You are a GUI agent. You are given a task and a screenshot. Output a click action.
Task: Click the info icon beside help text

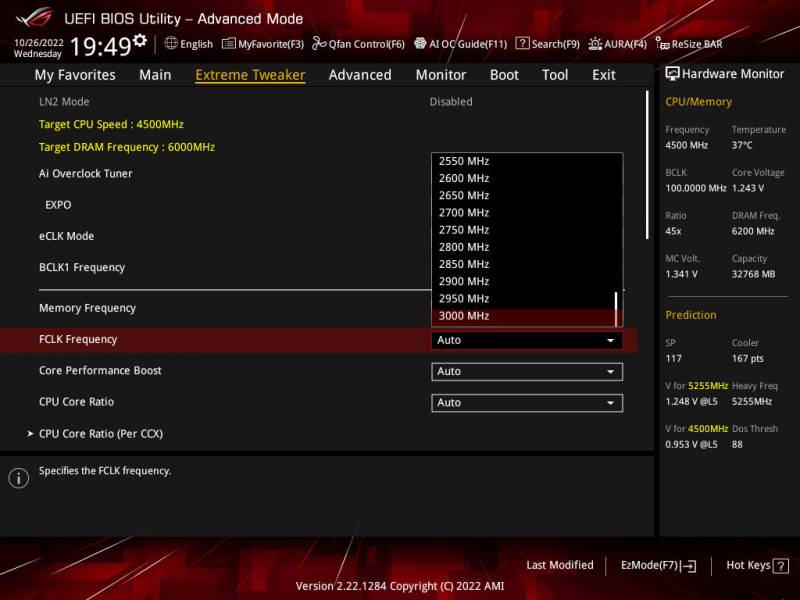19,478
